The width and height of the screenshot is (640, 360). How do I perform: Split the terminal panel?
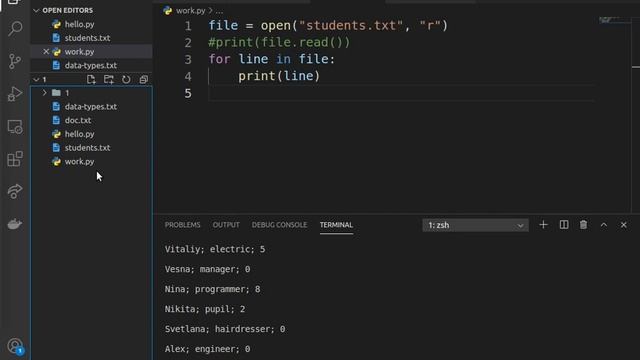pyautogui.click(x=564, y=225)
